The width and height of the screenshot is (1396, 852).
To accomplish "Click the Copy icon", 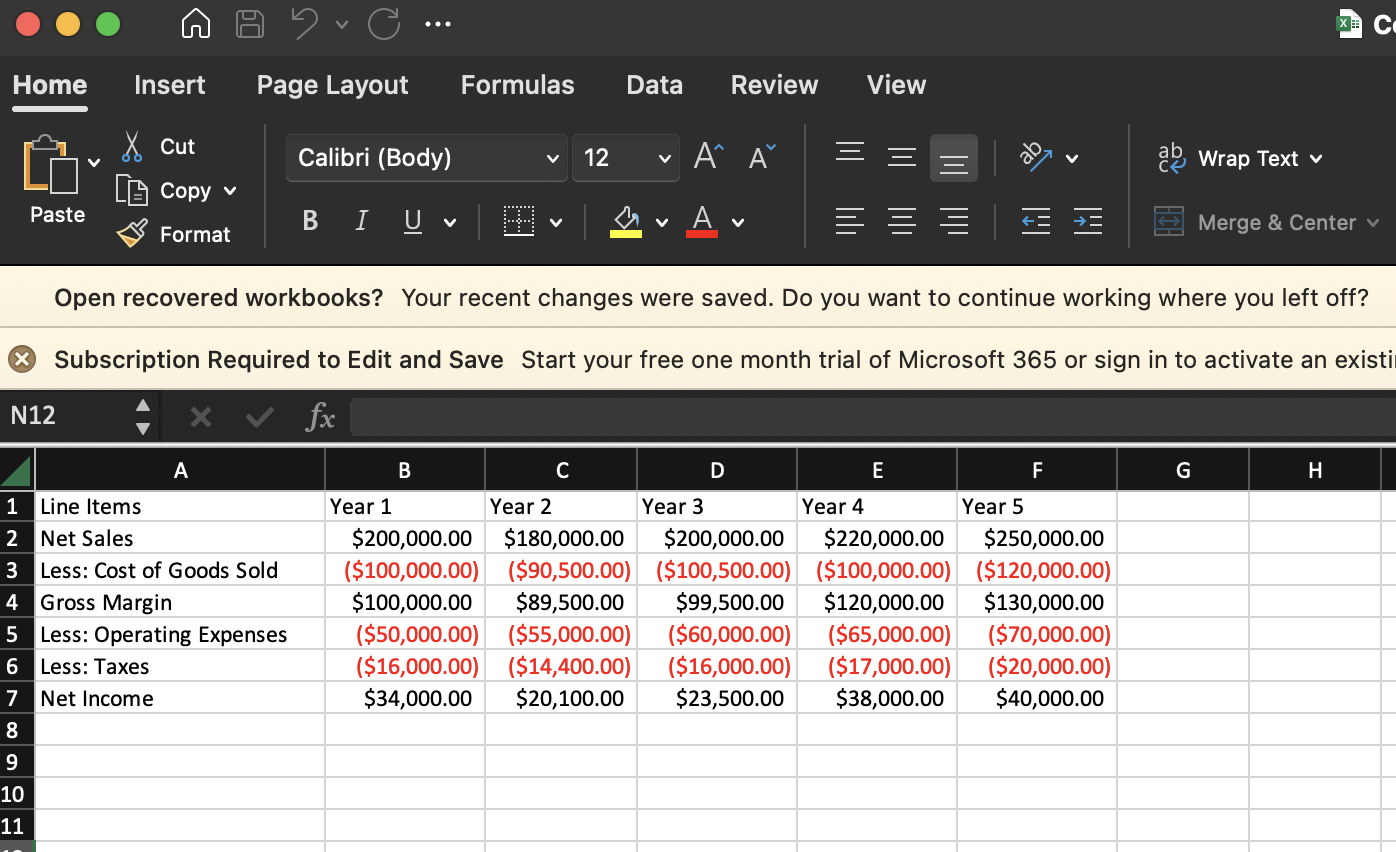I will pos(131,190).
